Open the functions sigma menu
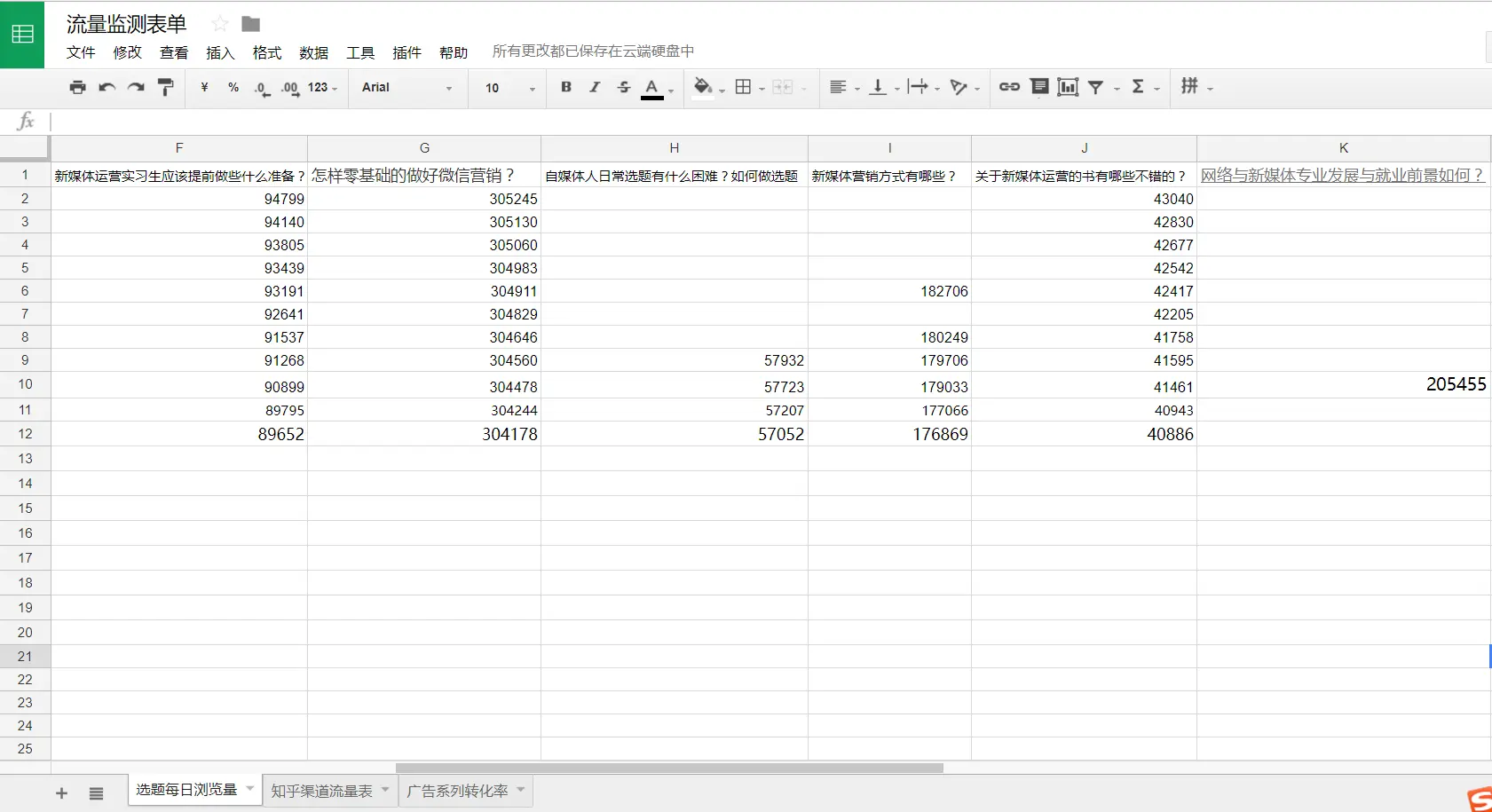 coord(1138,87)
